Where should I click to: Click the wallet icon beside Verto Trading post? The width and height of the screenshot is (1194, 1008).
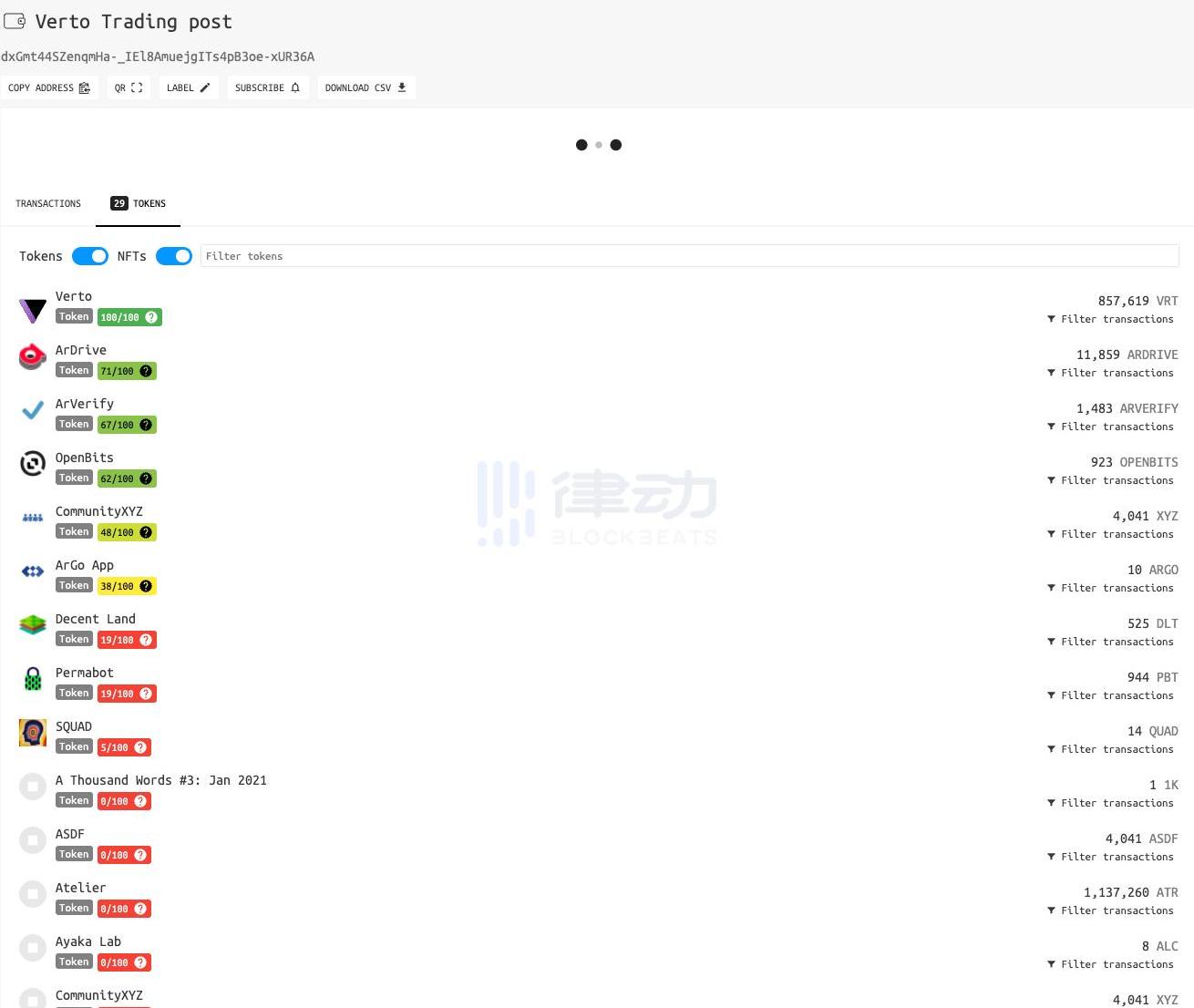click(15, 21)
